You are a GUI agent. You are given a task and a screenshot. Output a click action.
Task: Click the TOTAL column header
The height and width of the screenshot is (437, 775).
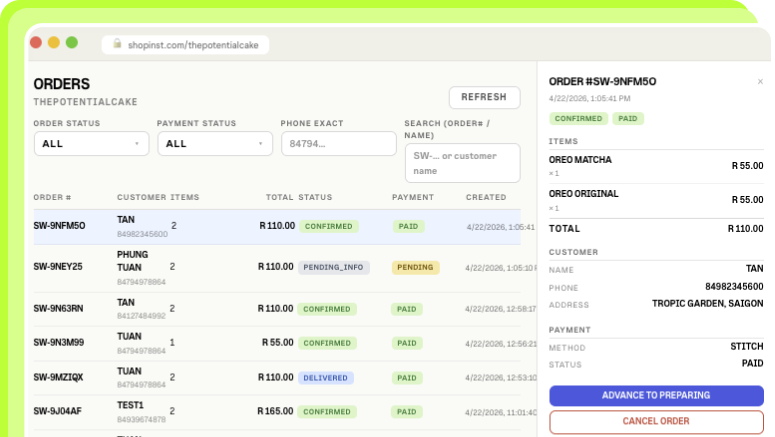280,197
